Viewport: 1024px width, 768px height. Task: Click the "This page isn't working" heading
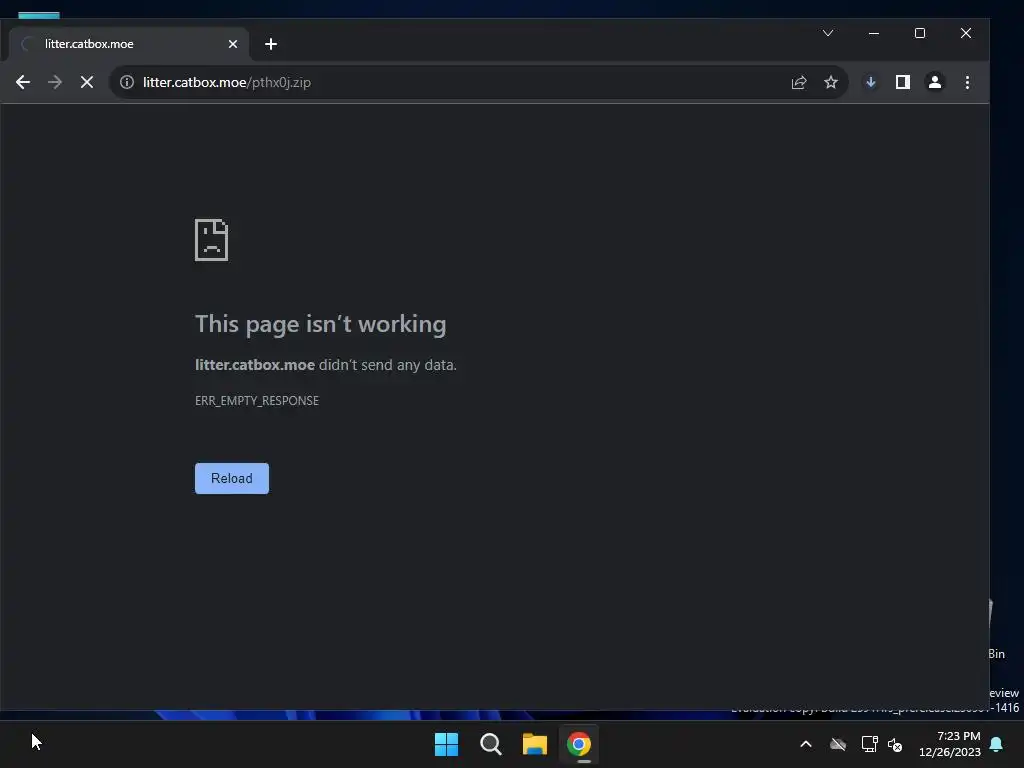click(x=321, y=324)
